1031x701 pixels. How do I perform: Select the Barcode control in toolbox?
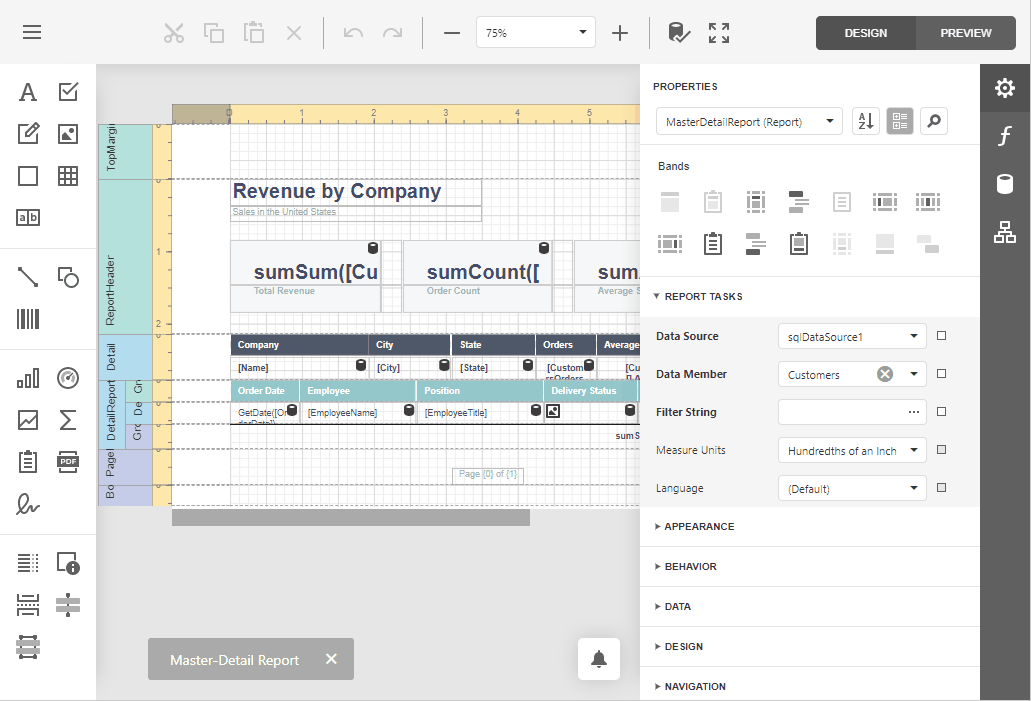(28, 319)
